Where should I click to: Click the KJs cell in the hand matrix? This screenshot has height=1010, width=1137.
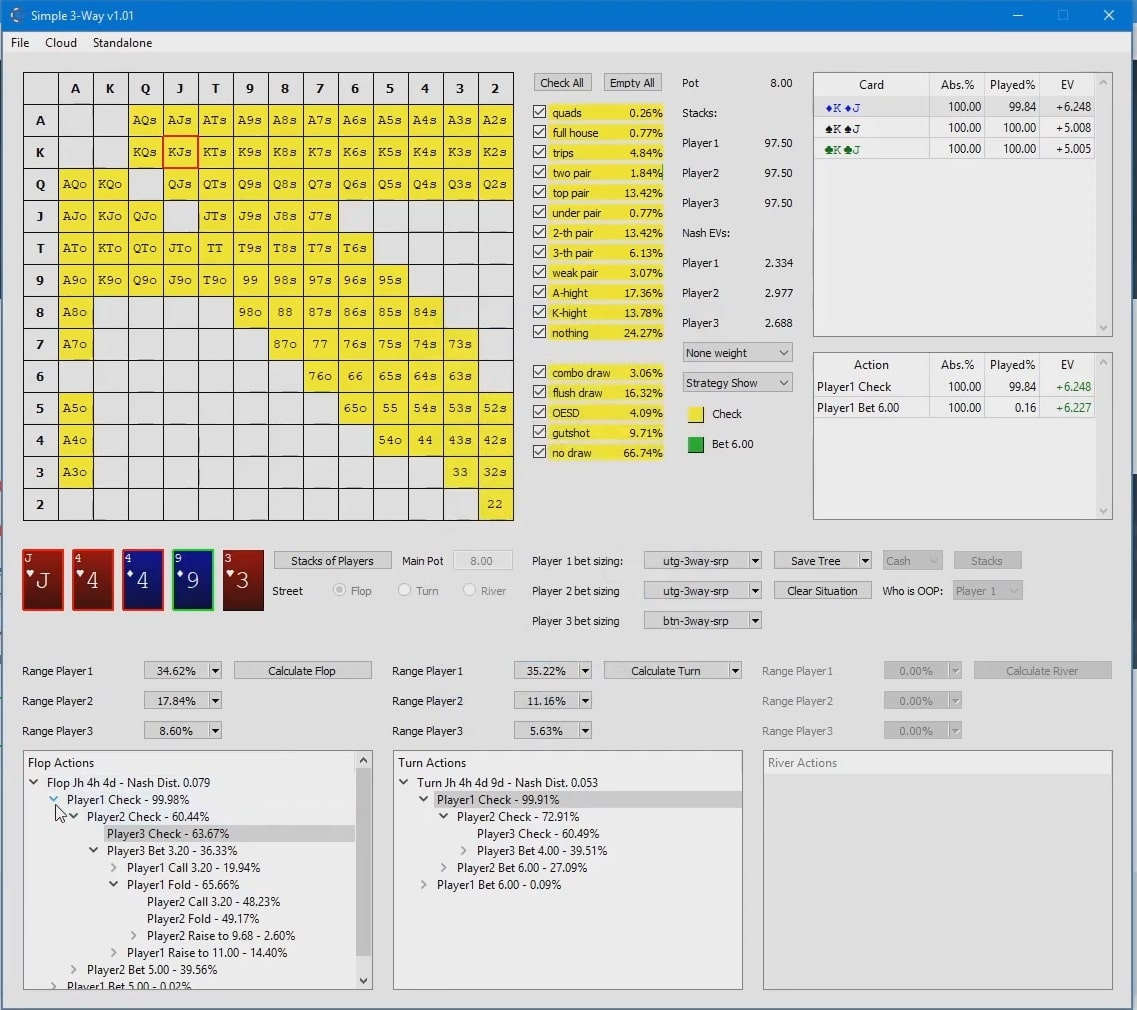[180, 152]
